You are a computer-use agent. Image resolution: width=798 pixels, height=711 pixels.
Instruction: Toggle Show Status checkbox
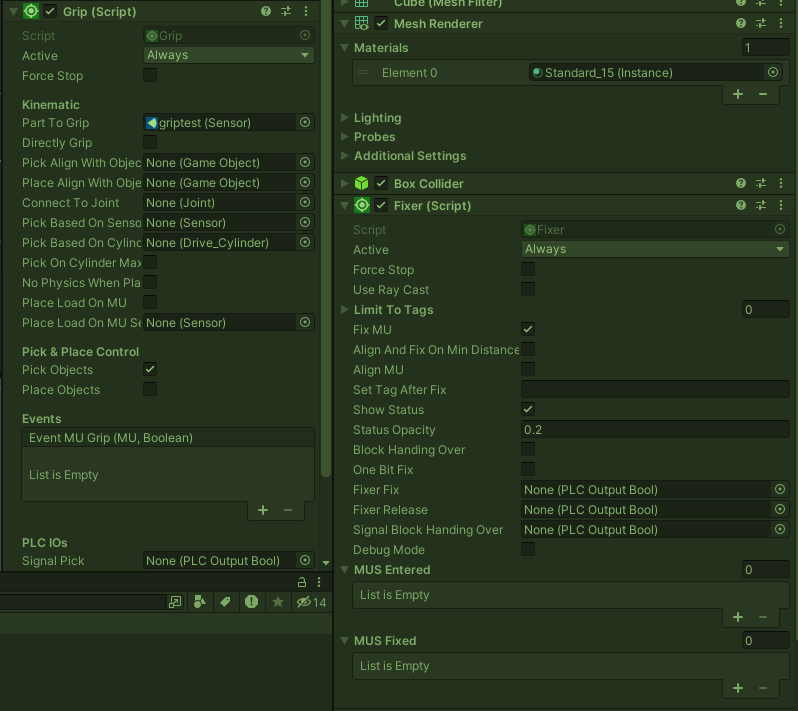(528, 409)
